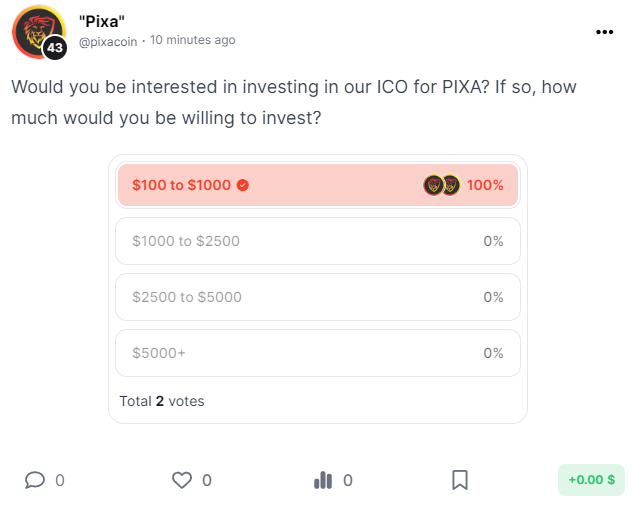Click the +0.00 $ earnings button
Screen dimensions: 632x508
pyautogui.click(x=591, y=480)
